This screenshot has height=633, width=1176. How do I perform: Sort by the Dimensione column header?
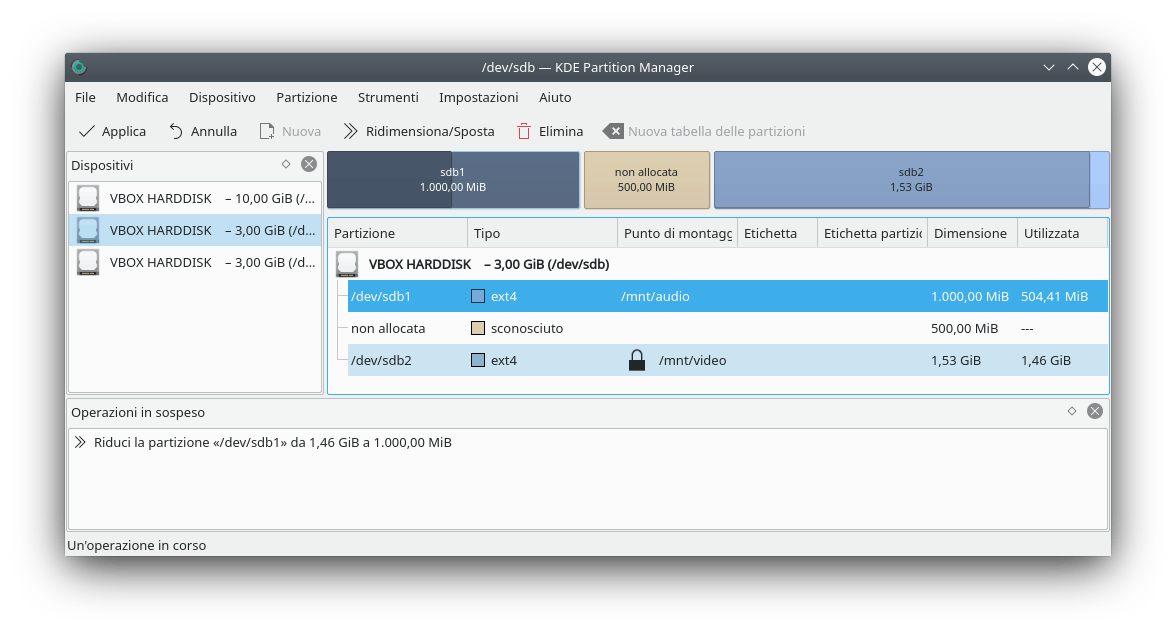970,233
